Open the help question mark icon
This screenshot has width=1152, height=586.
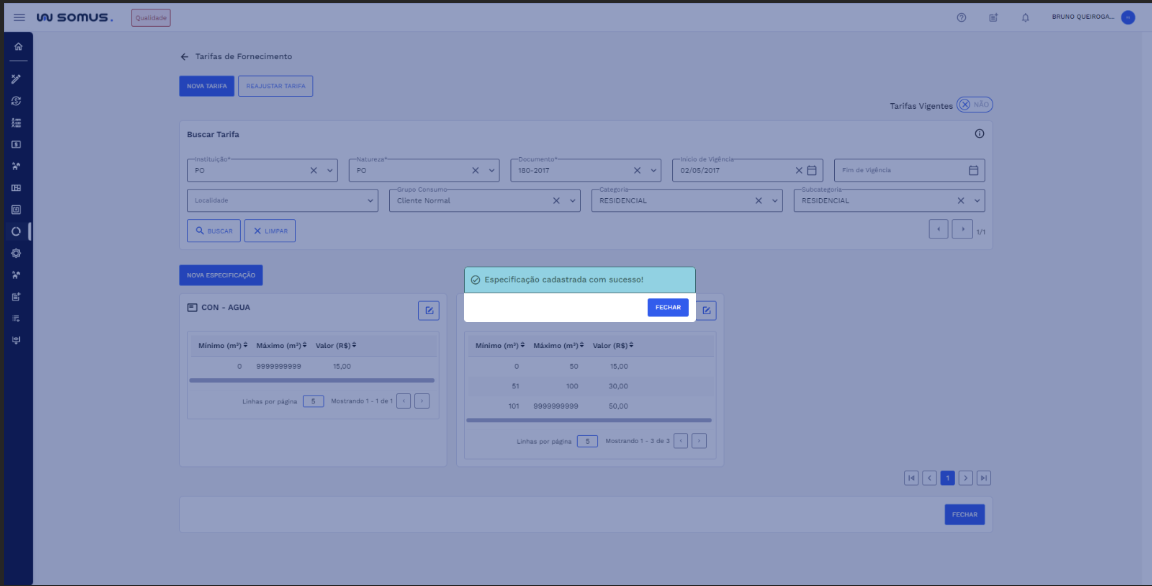(x=961, y=18)
